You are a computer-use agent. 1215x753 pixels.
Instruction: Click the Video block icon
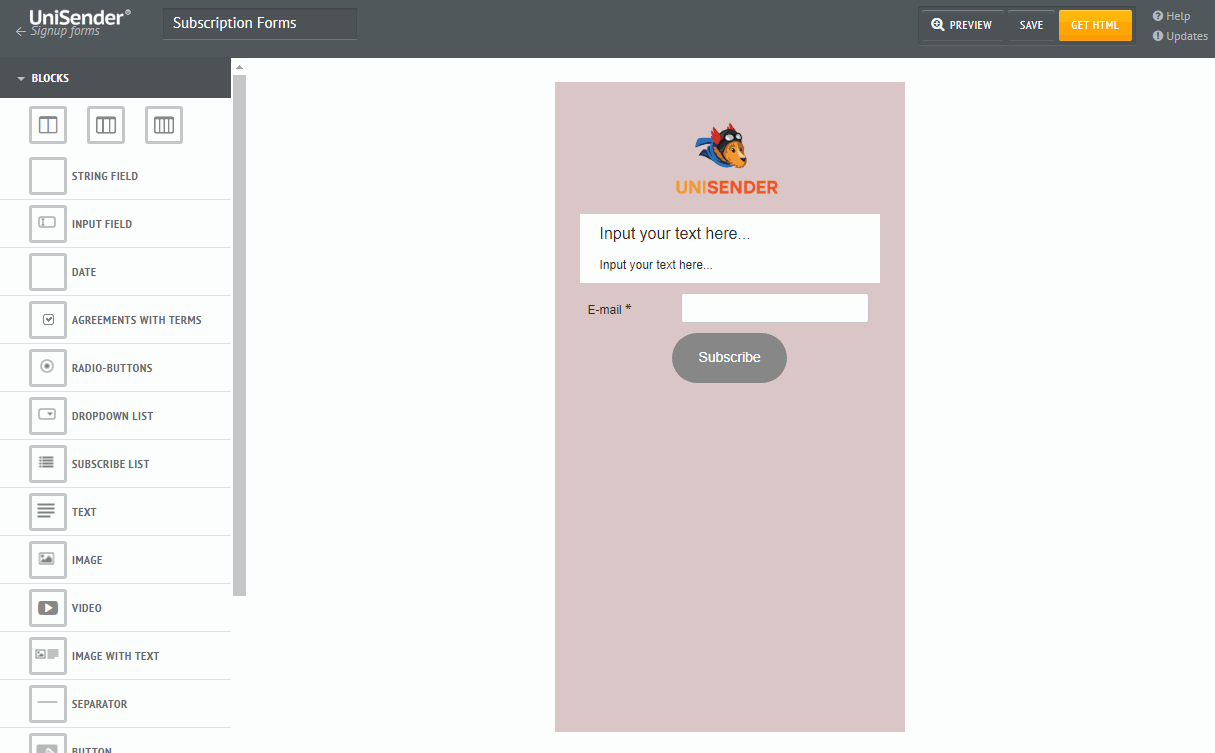click(48, 608)
